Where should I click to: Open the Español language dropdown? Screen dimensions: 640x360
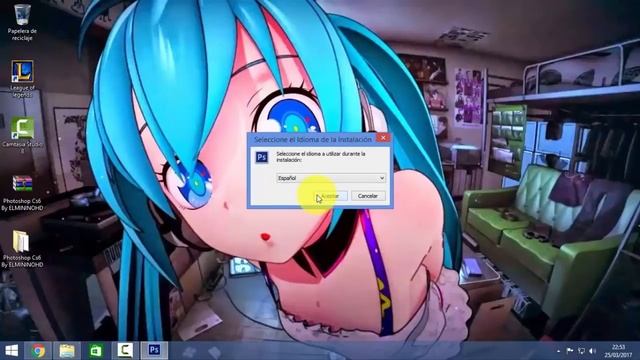click(331, 178)
